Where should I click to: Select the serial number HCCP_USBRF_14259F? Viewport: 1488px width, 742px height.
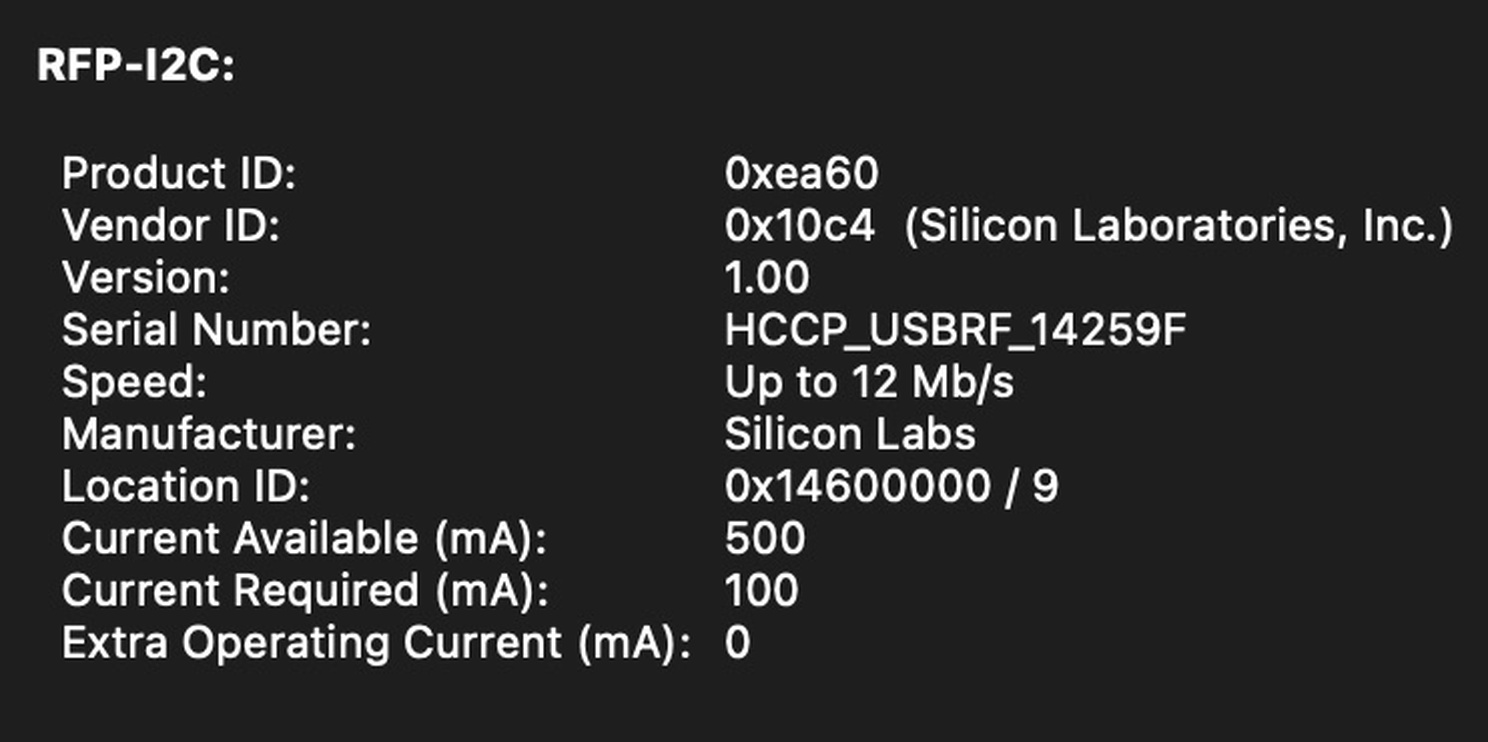(955, 330)
